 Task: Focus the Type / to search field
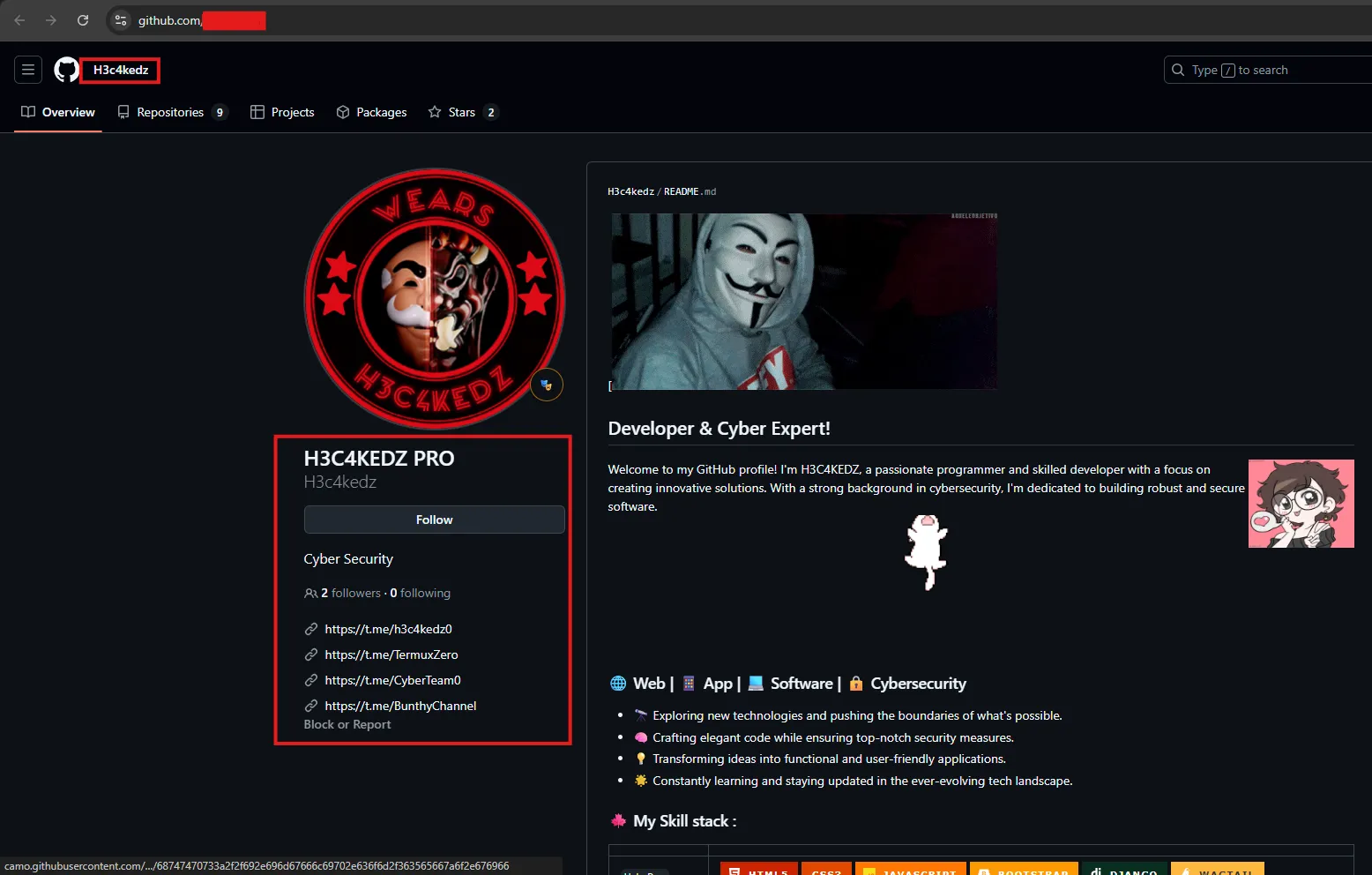(x=1268, y=70)
